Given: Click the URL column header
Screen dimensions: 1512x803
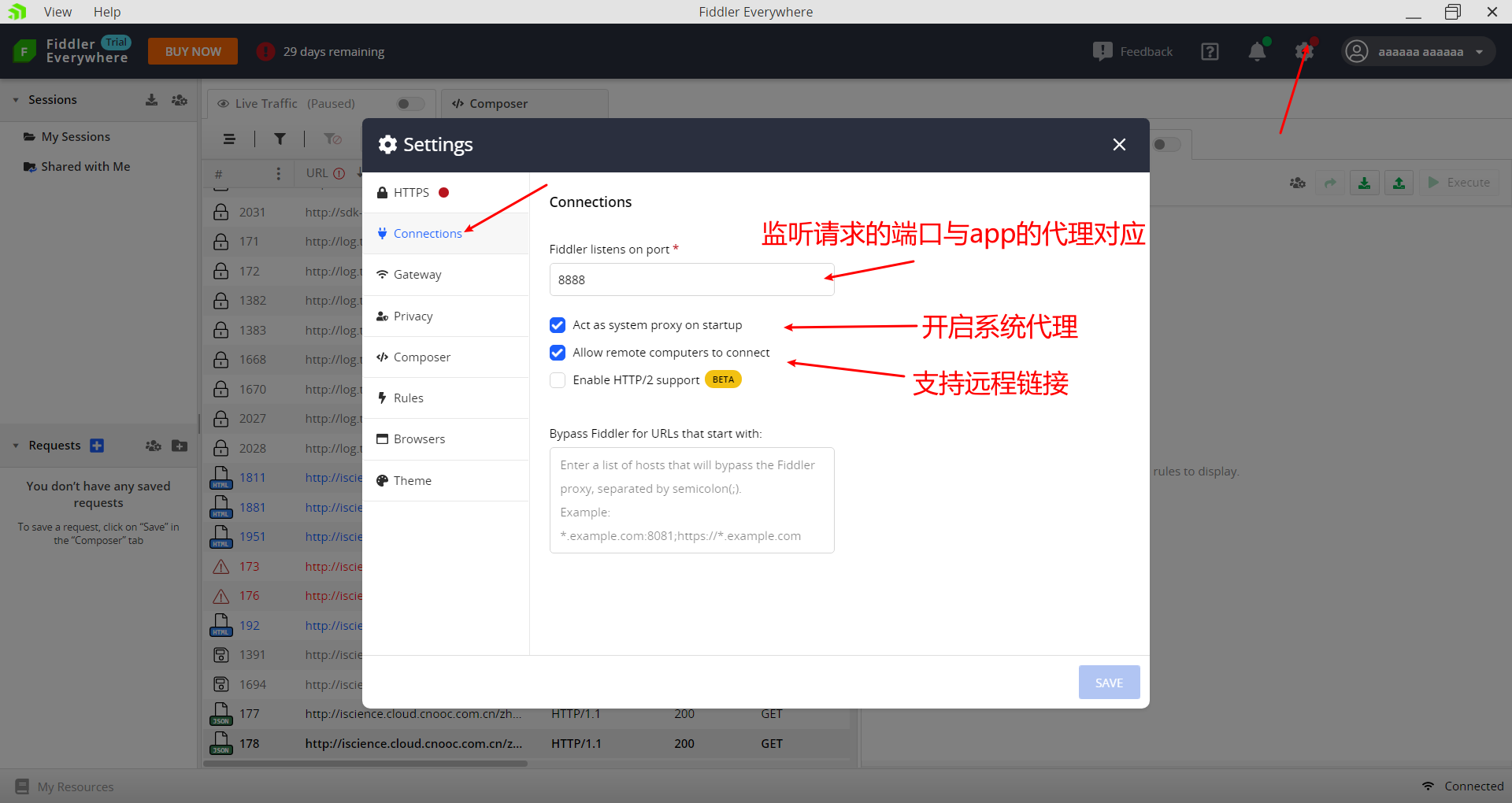Looking at the screenshot, I should [x=326, y=173].
